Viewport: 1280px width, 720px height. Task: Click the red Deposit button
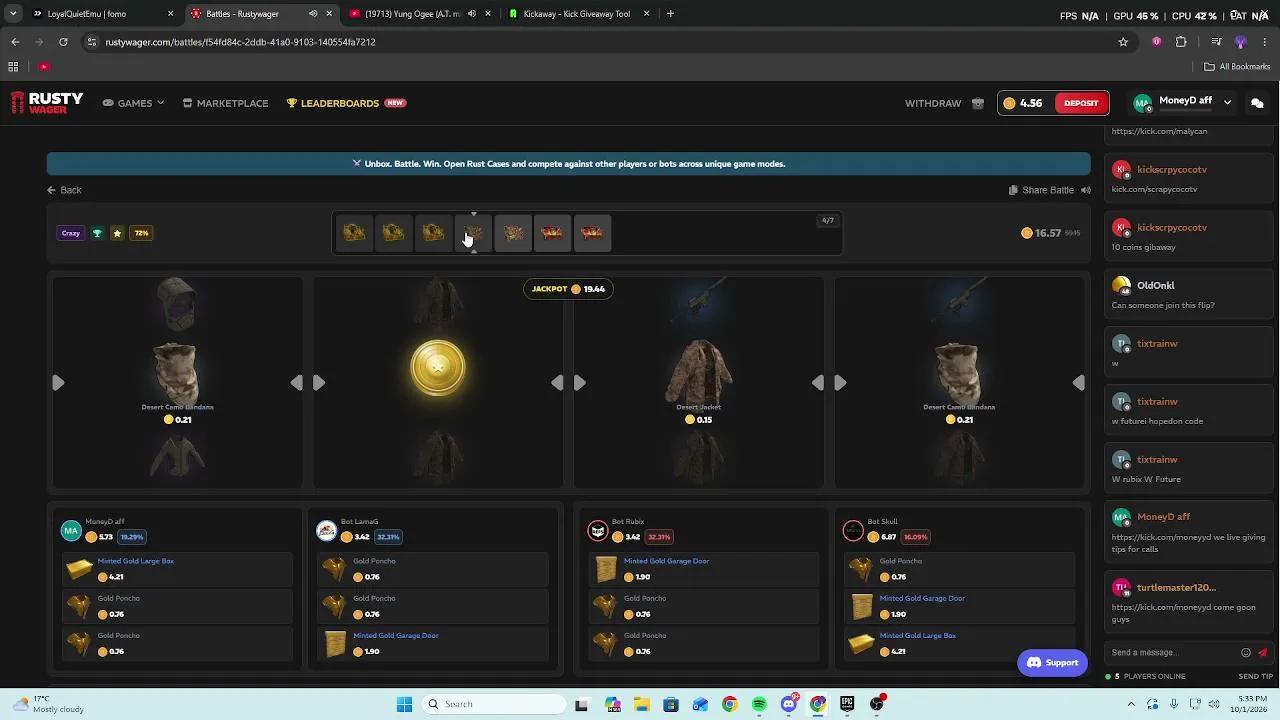point(1081,103)
